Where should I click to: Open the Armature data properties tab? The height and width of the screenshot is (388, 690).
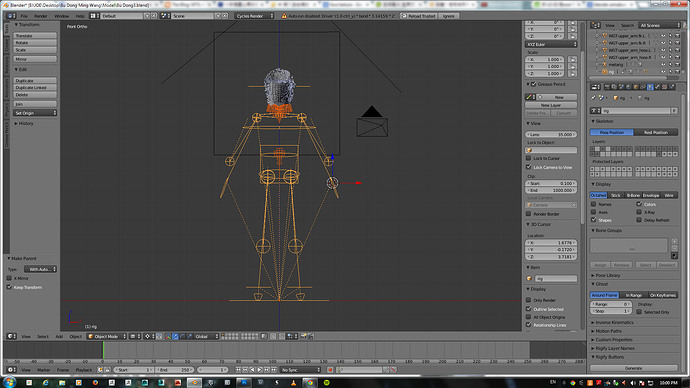[650, 87]
